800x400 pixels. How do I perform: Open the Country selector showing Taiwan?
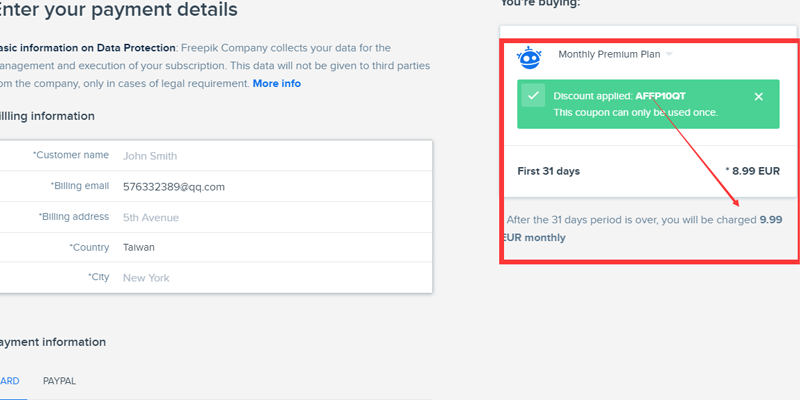pos(270,247)
